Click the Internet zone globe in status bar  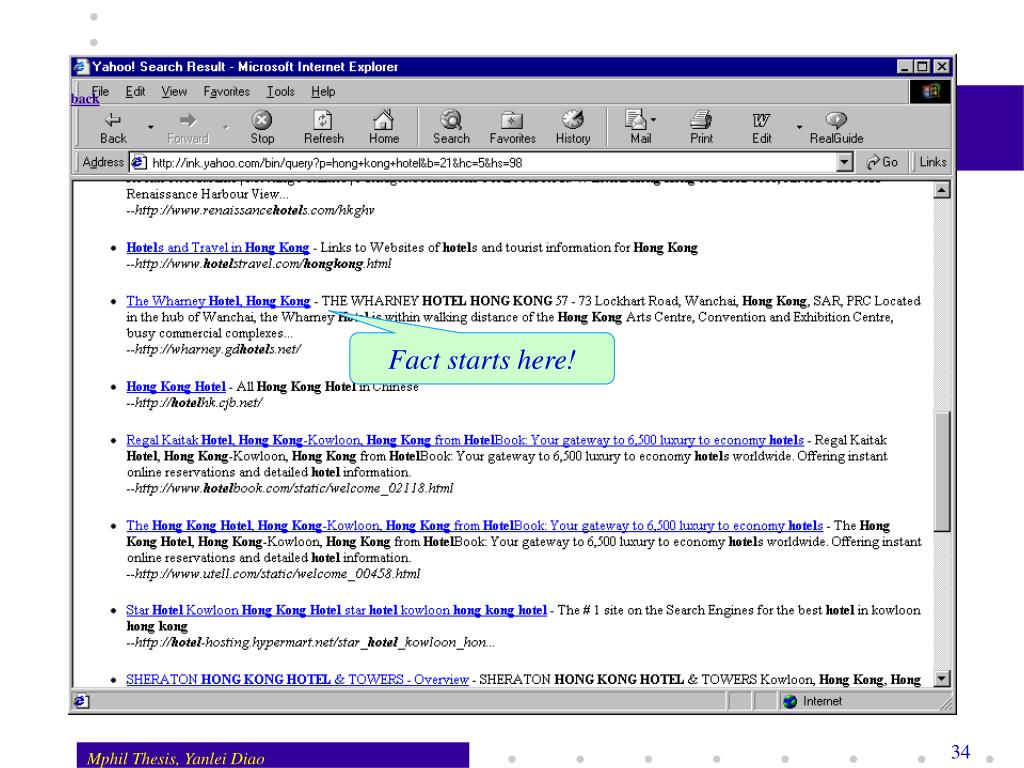tap(790, 701)
